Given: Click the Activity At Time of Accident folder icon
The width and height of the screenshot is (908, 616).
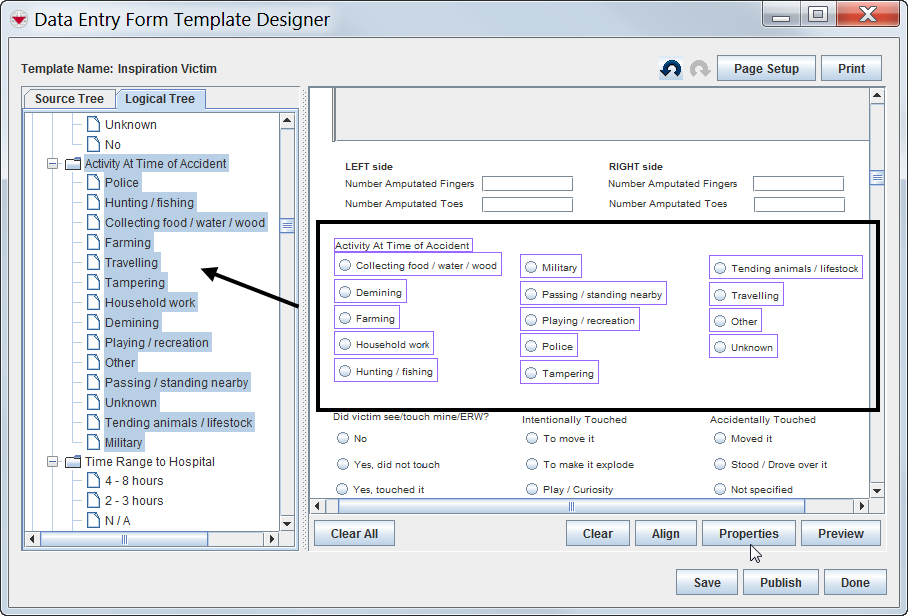Looking at the screenshot, I should pyautogui.click(x=73, y=164).
